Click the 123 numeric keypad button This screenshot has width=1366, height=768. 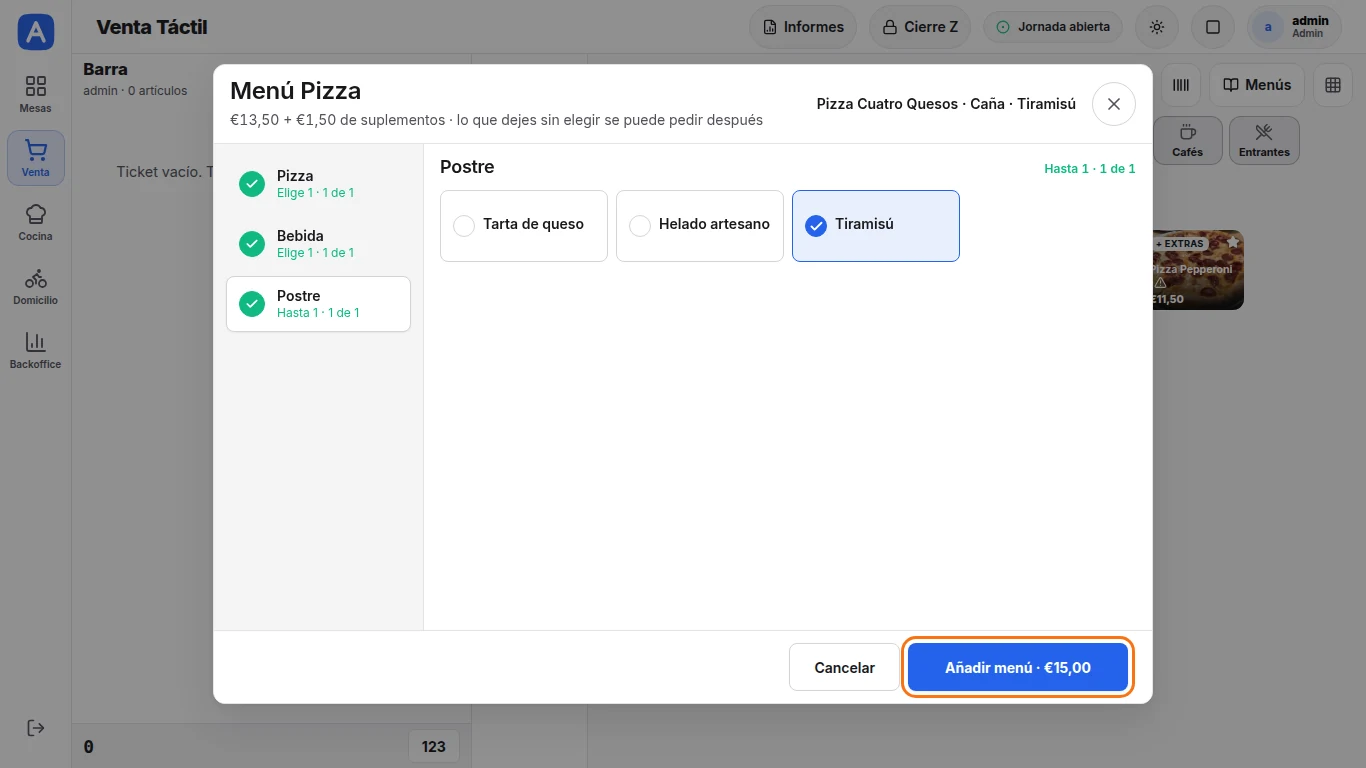click(434, 746)
